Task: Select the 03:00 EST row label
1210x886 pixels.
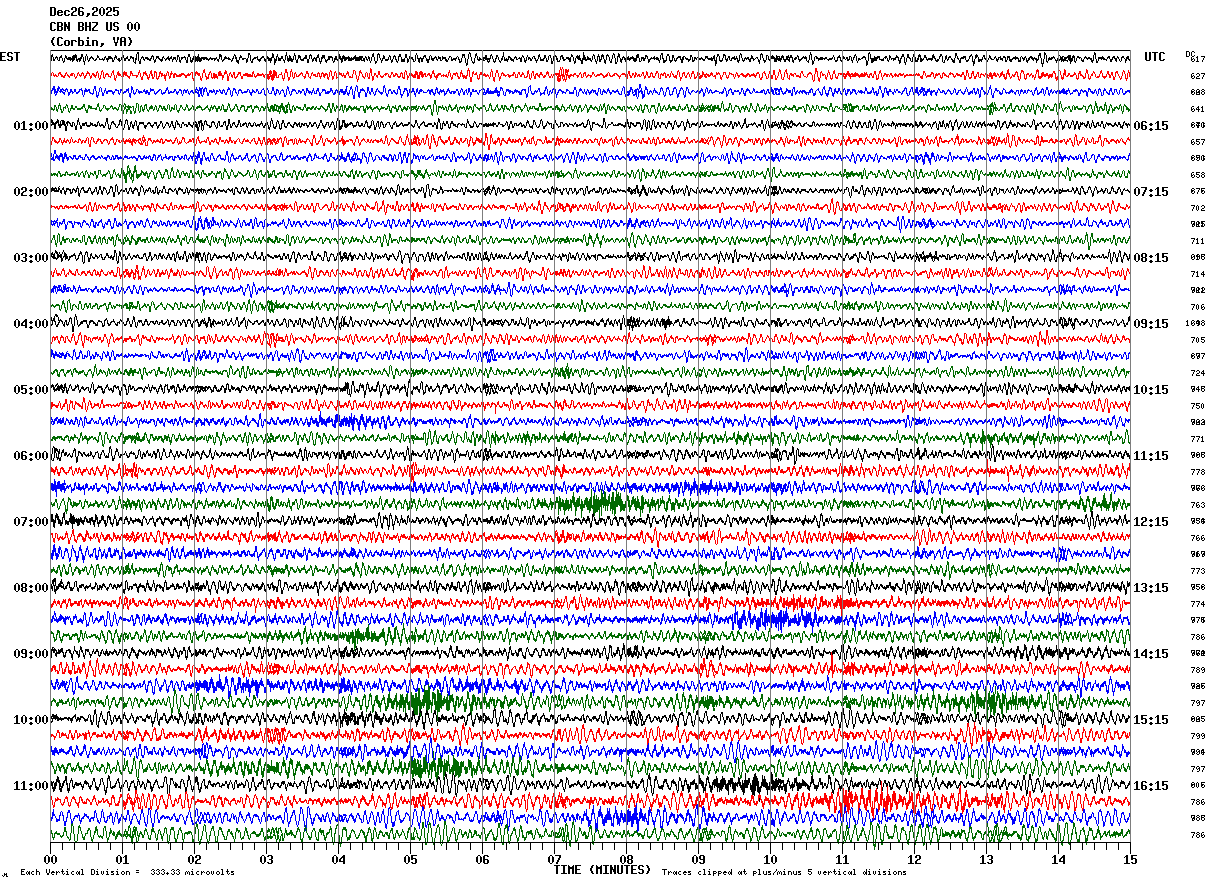Action: [x=31, y=258]
